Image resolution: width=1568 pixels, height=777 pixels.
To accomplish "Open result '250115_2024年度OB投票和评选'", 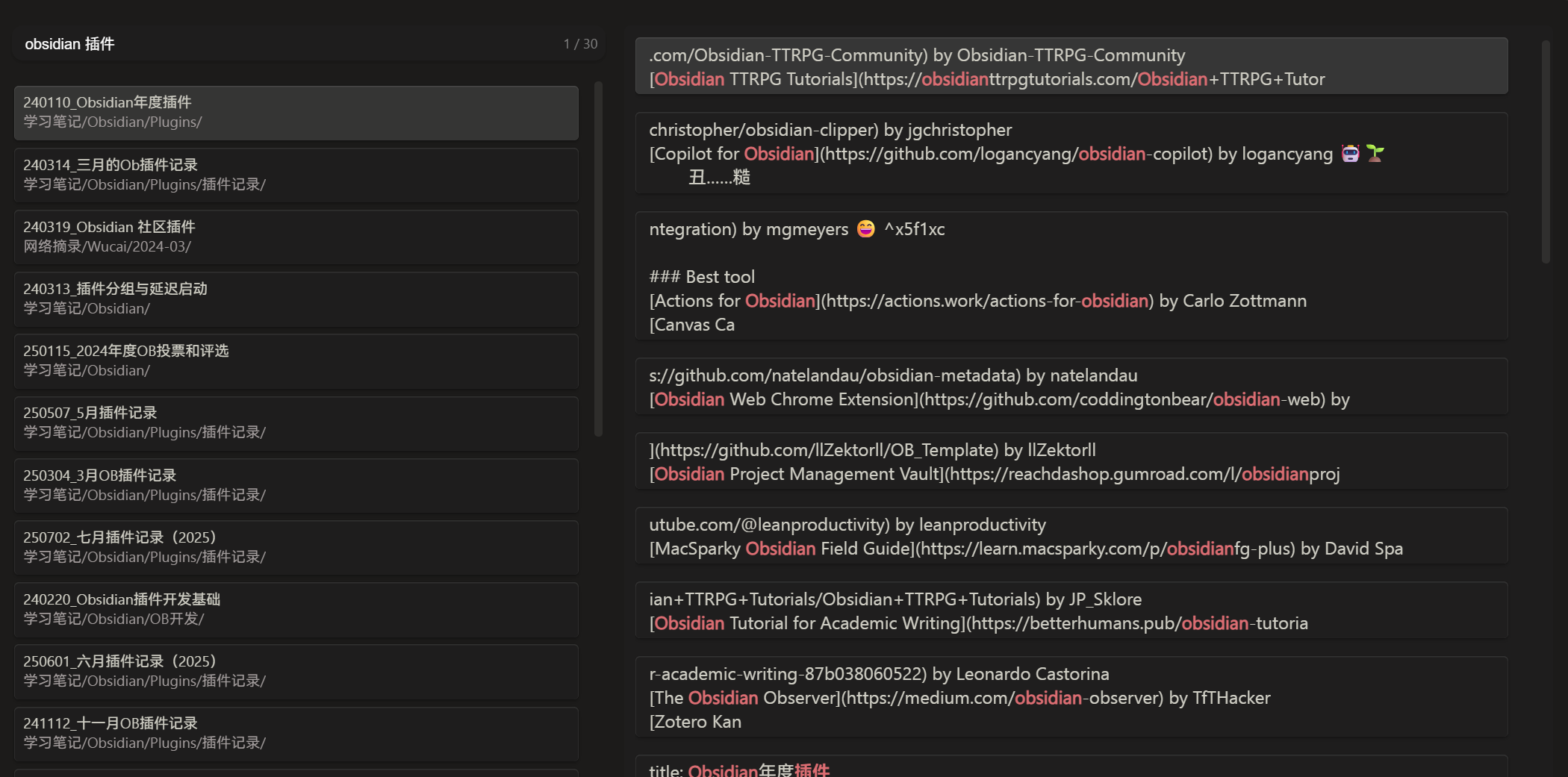I will [x=296, y=361].
